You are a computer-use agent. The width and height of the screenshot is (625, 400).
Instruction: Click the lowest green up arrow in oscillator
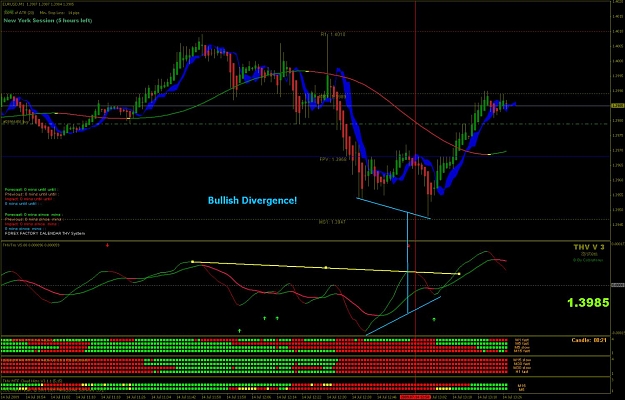[x=240, y=331]
